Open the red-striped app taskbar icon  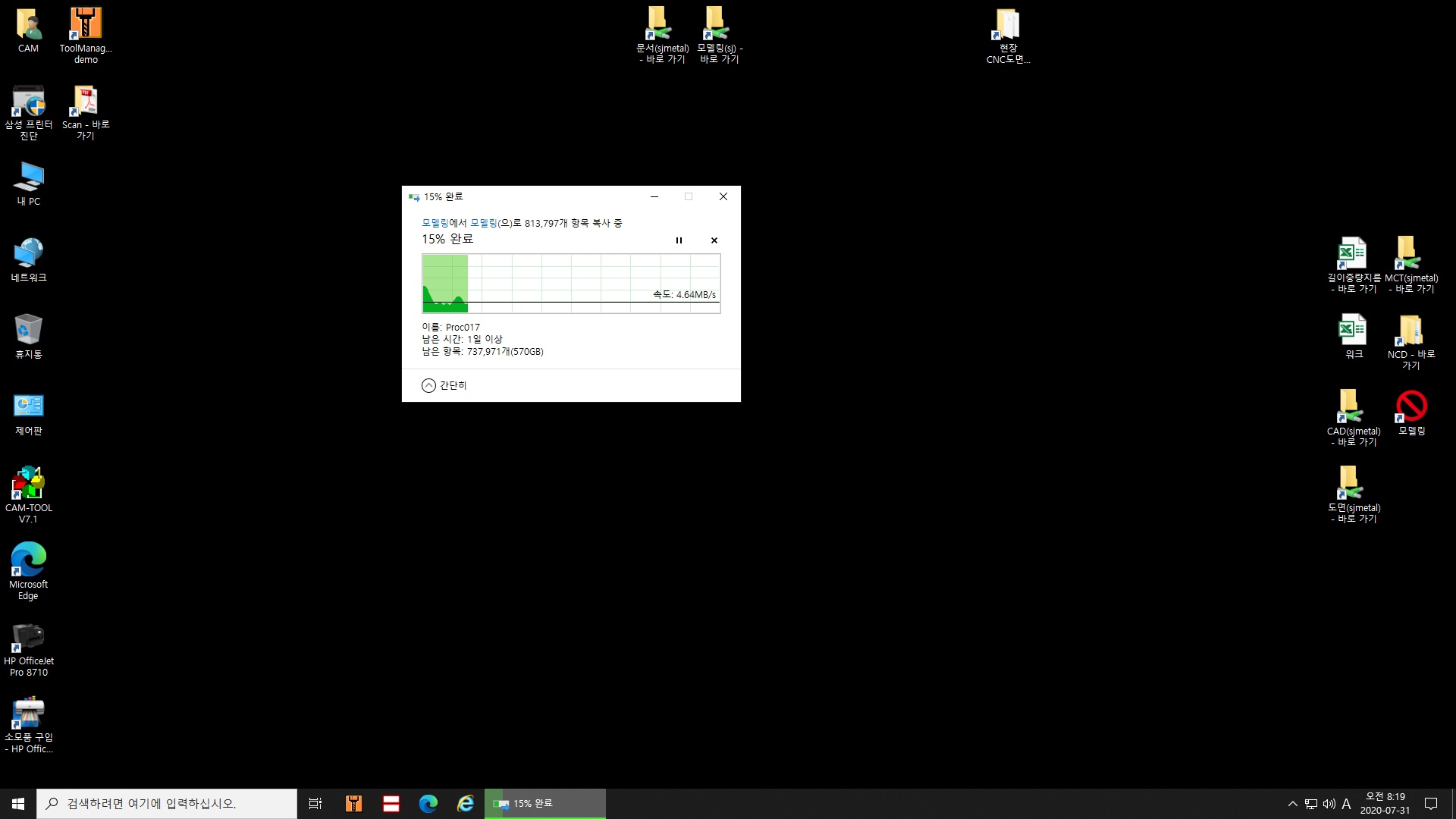pyautogui.click(x=391, y=804)
